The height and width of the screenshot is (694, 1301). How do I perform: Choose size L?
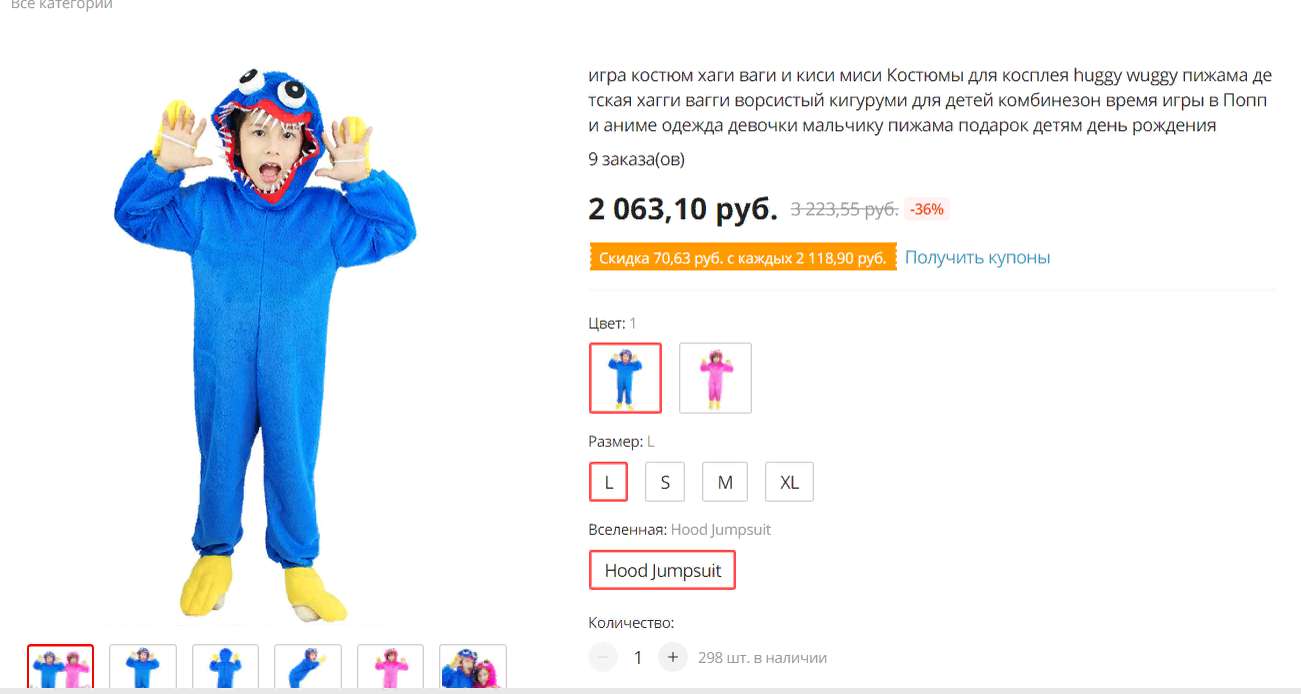[608, 482]
